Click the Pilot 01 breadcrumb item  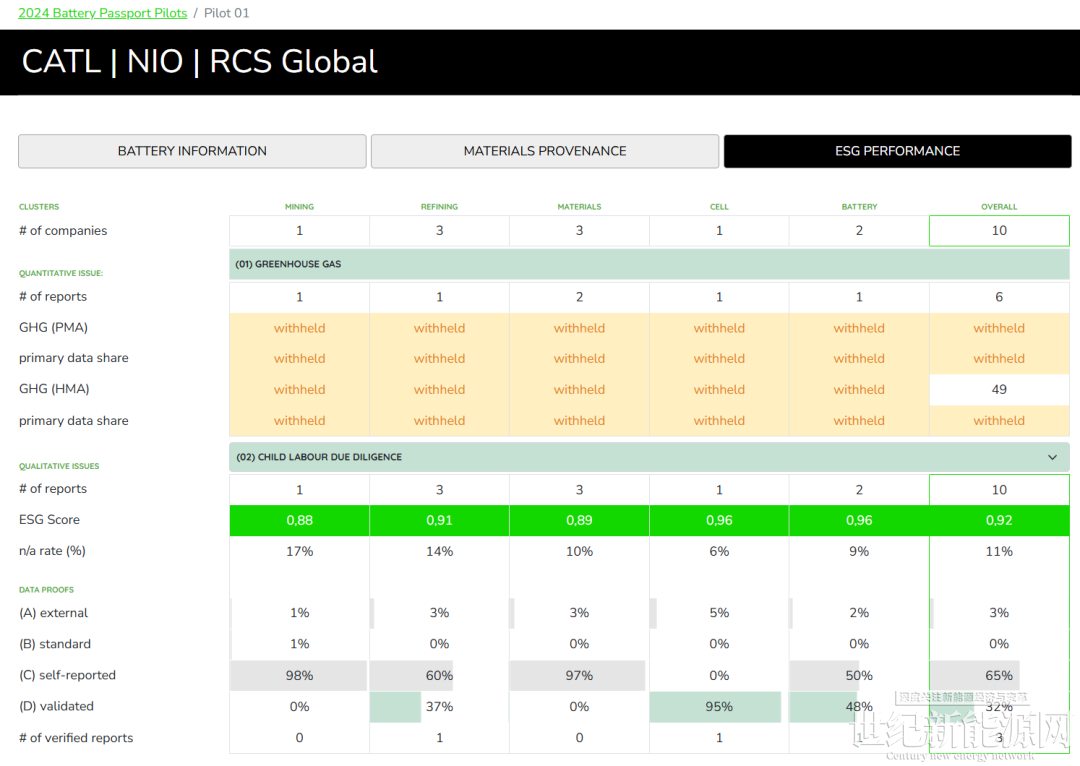226,13
